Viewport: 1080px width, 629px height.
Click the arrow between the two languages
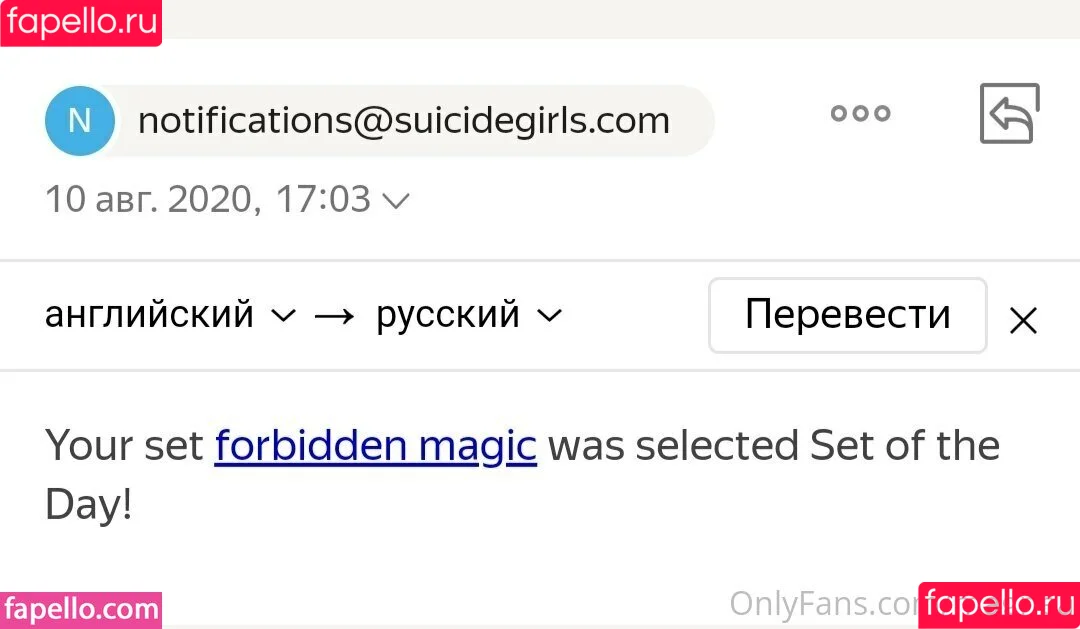coord(335,316)
